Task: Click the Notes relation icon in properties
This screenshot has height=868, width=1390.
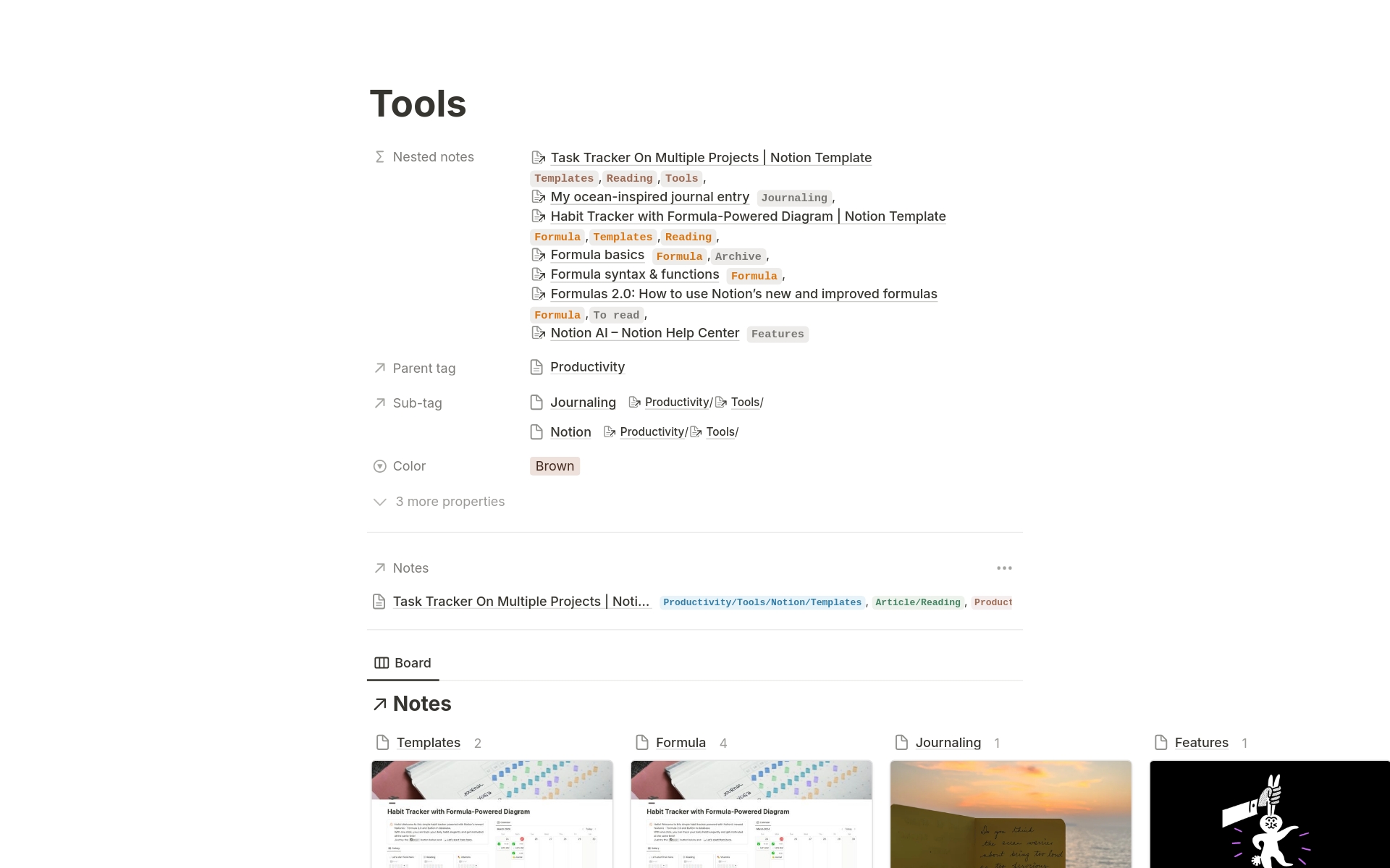Action: pyautogui.click(x=380, y=568)
